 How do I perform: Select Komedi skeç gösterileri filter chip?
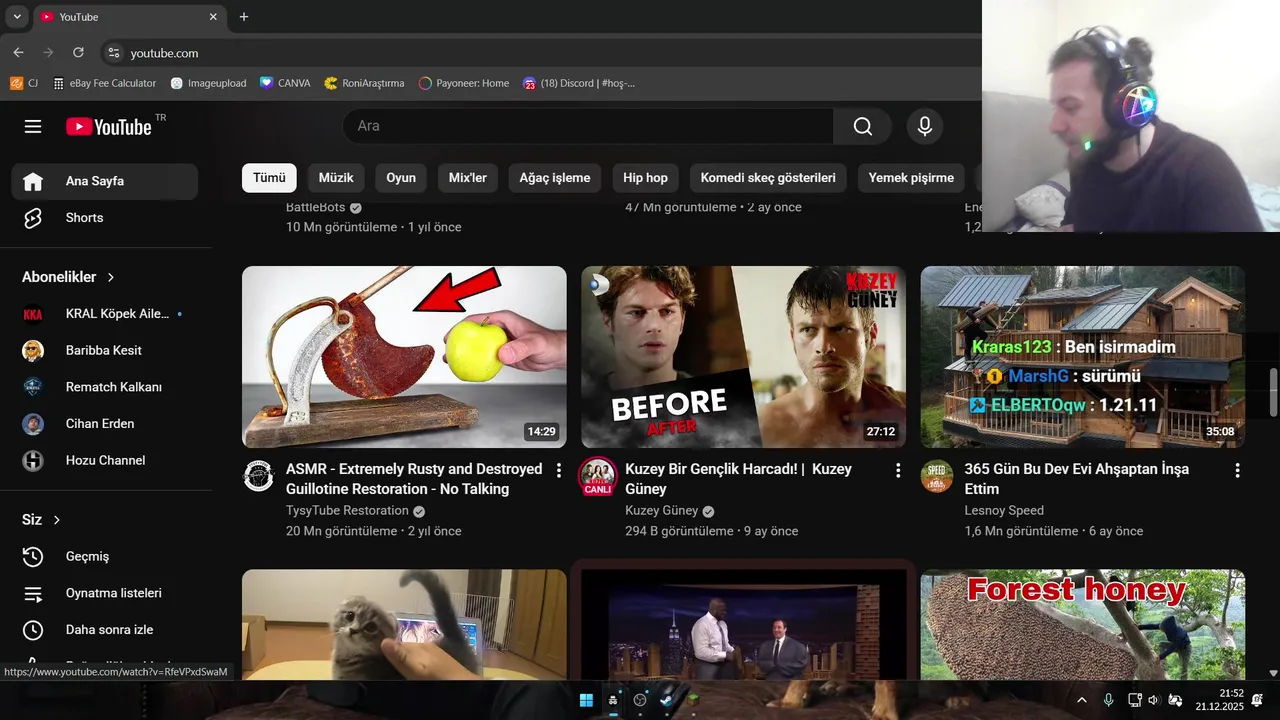768,178
